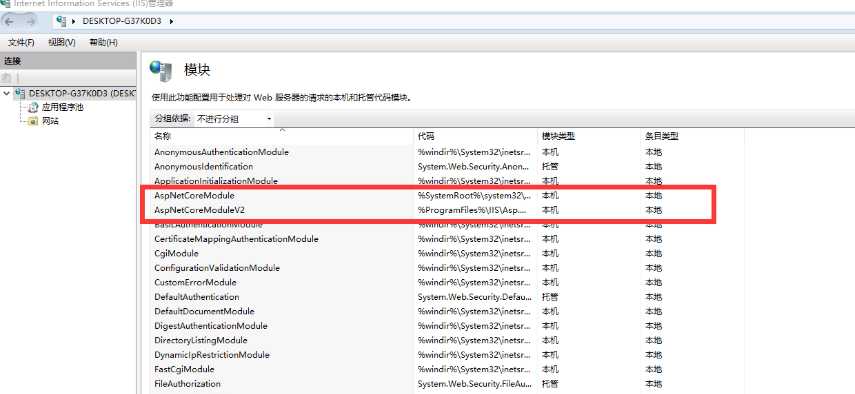
Task: Select the ConfigurationValidationModule row
Action: coord(447,268)
